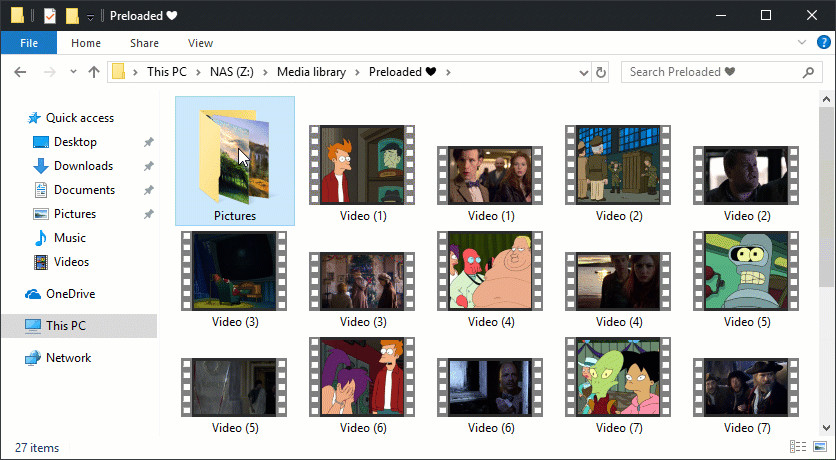The height and width of the screenshot is (460, 836).
Task: Switch to the Home ribbon tab
Action: [x=86, y=43]
